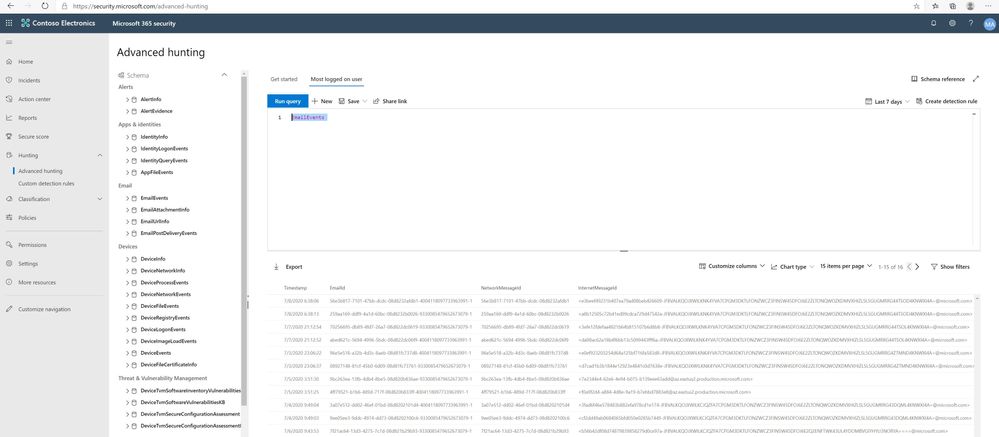This screenshot has width=999, height=437.
Task: Click inside the query editor line 1
Action: (x=309, y=118)
